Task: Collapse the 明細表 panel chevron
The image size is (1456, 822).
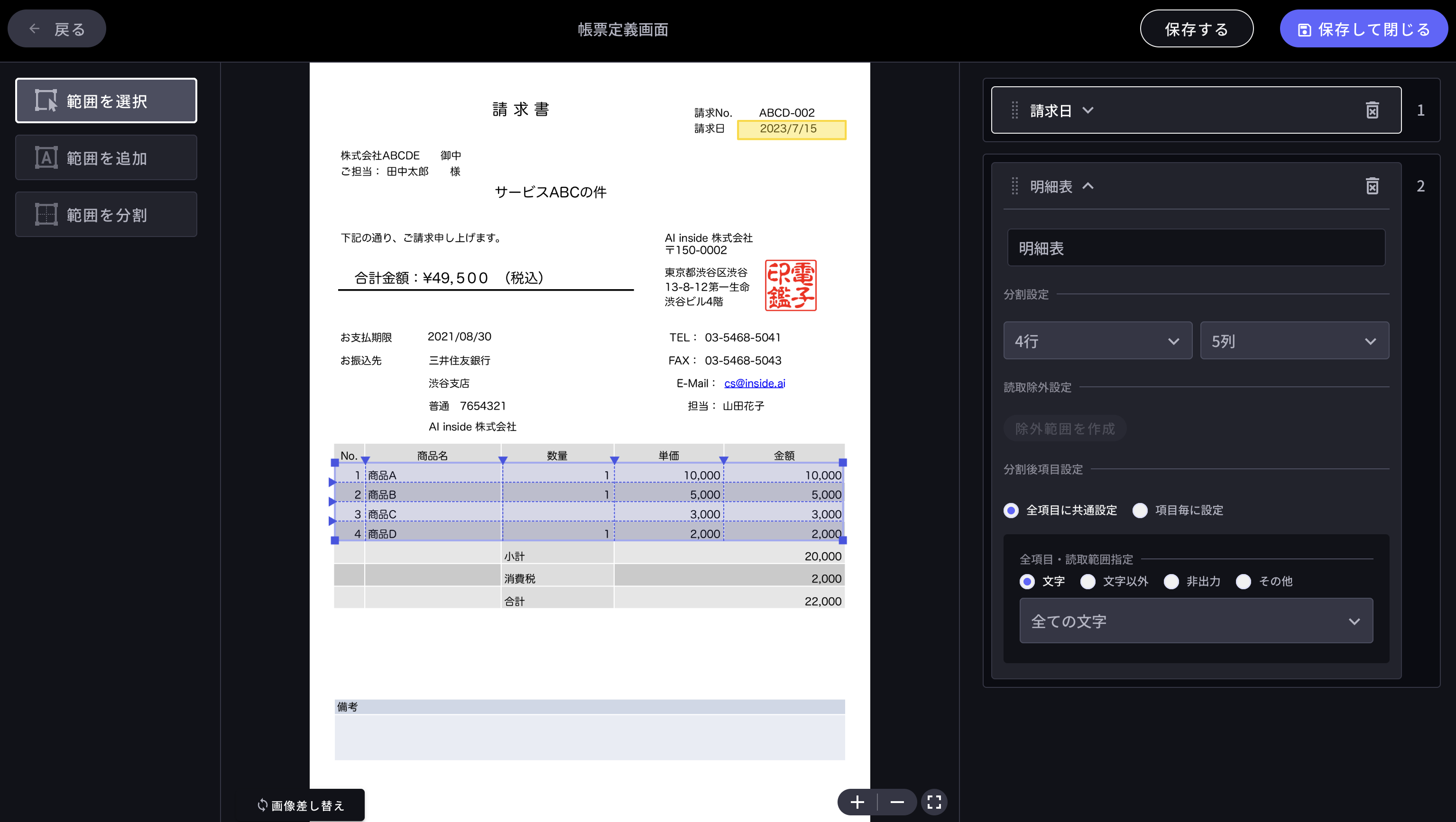Action: [1088, 186]
